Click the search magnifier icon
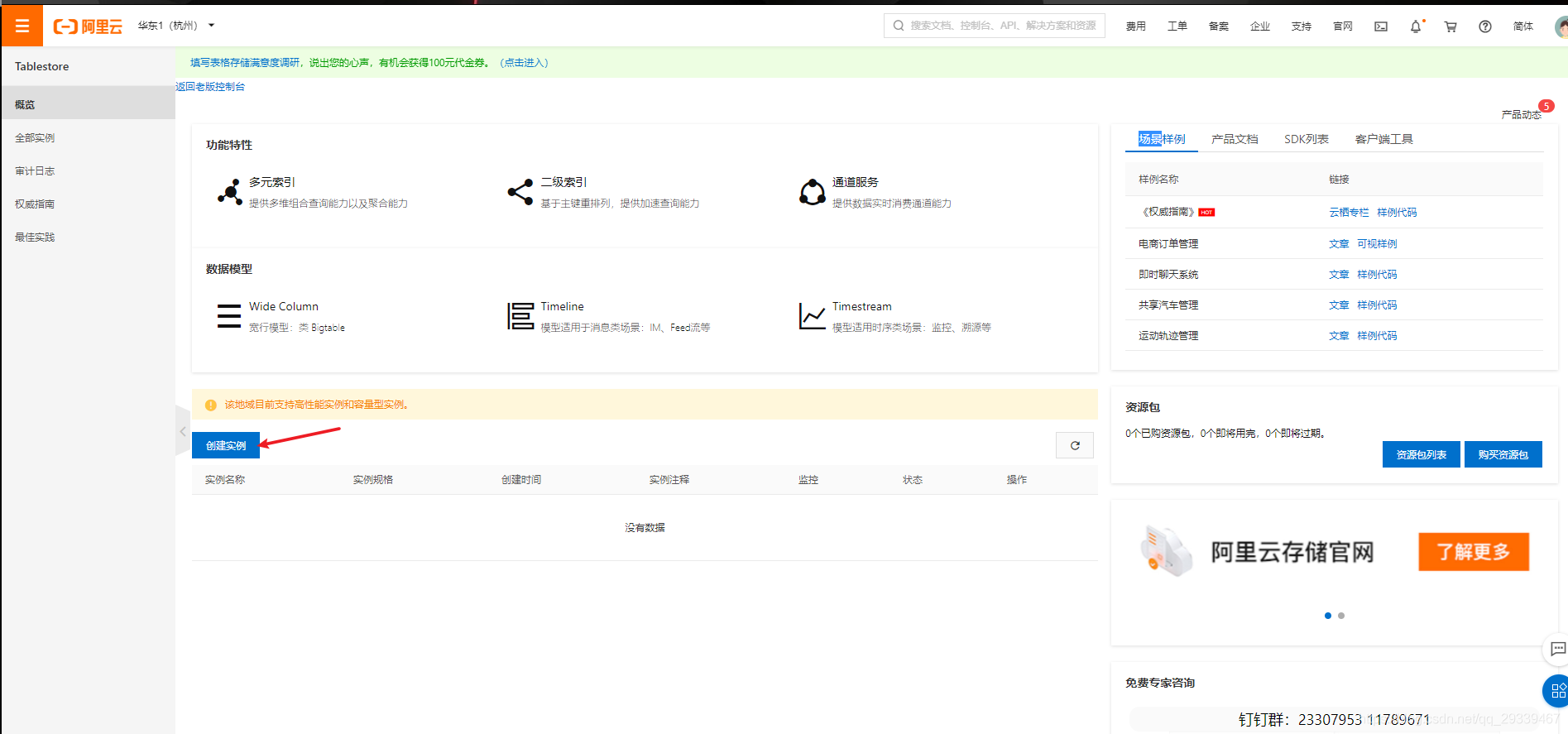Image resolution: width=1568 pixels, height=734 pixels. 899,26
